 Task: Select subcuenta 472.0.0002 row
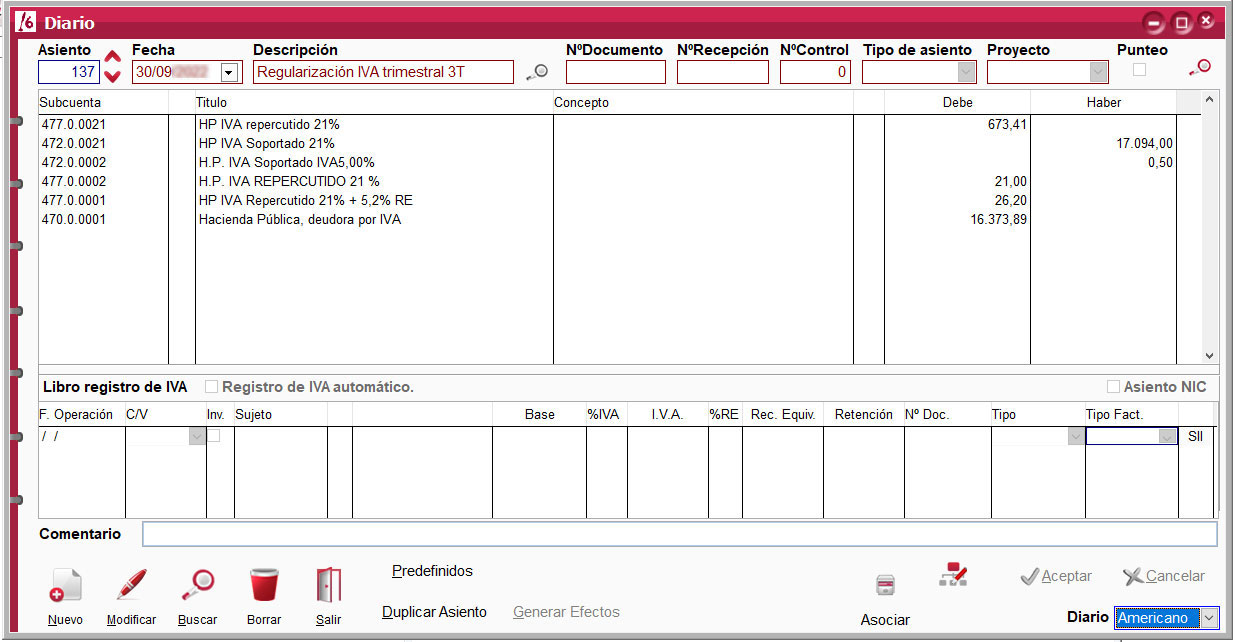[607, 163]
